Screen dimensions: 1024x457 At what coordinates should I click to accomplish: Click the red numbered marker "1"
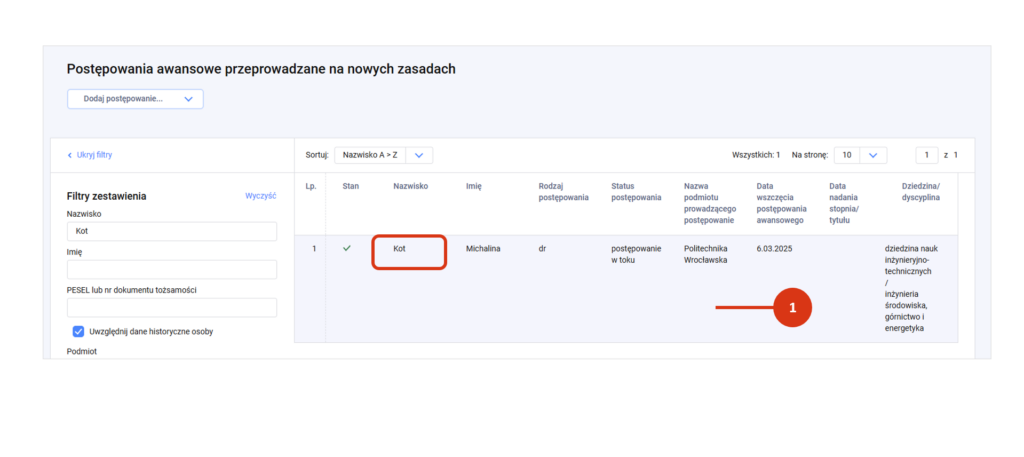pyautogui.click(x=792, y=309)
